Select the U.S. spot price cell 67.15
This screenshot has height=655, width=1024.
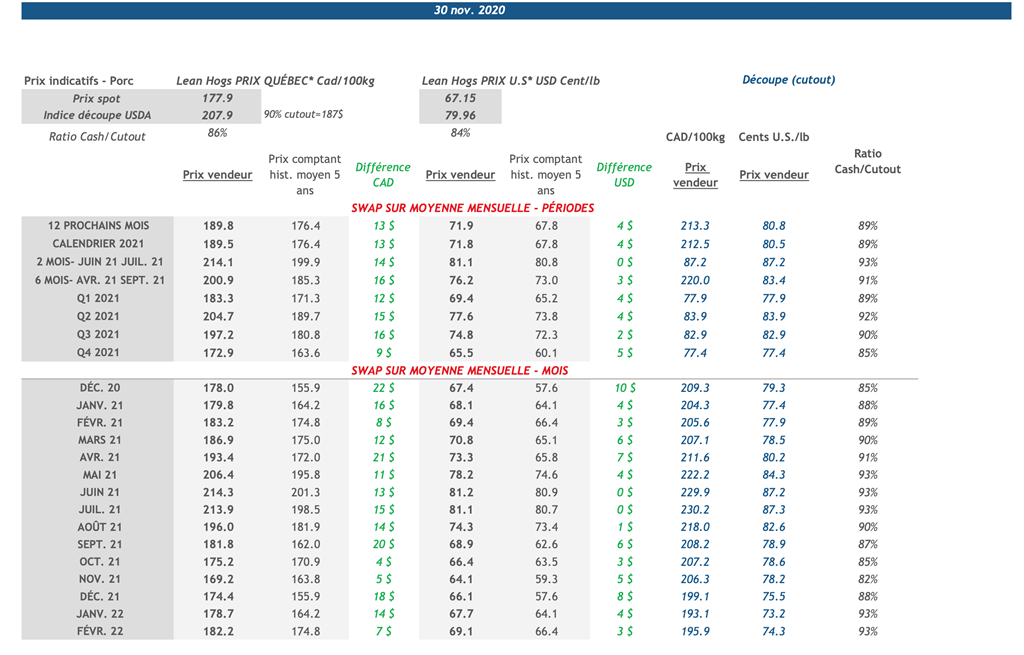[460, 99]
